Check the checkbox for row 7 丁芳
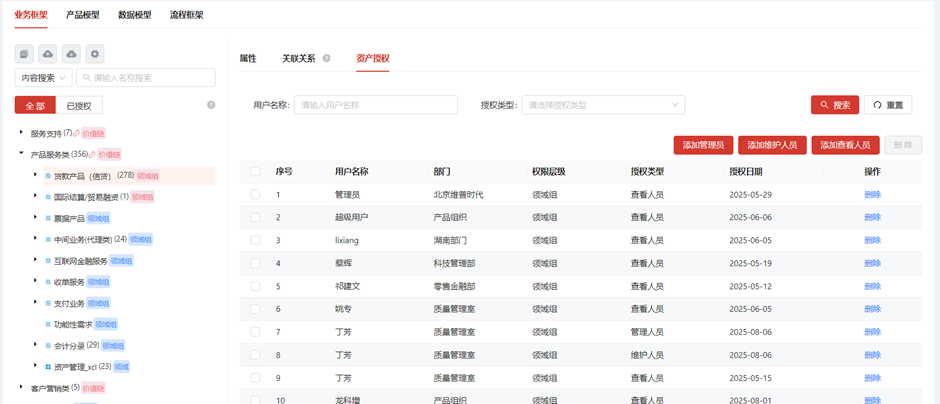940x404 pixels. point(255,332)
